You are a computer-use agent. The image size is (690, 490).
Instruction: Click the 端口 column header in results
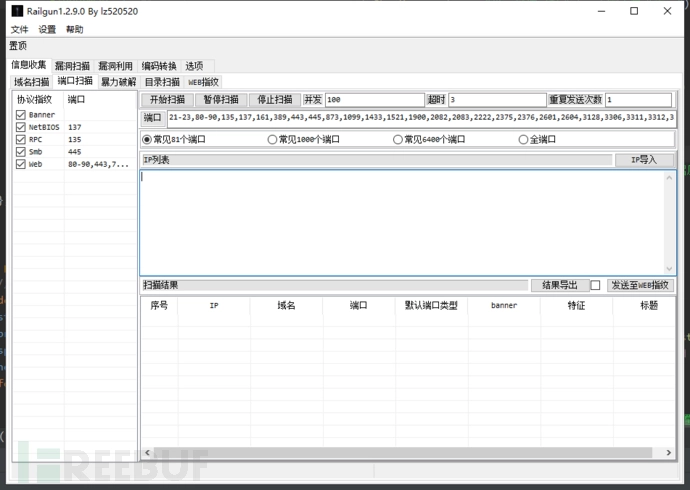pos(359,305)
